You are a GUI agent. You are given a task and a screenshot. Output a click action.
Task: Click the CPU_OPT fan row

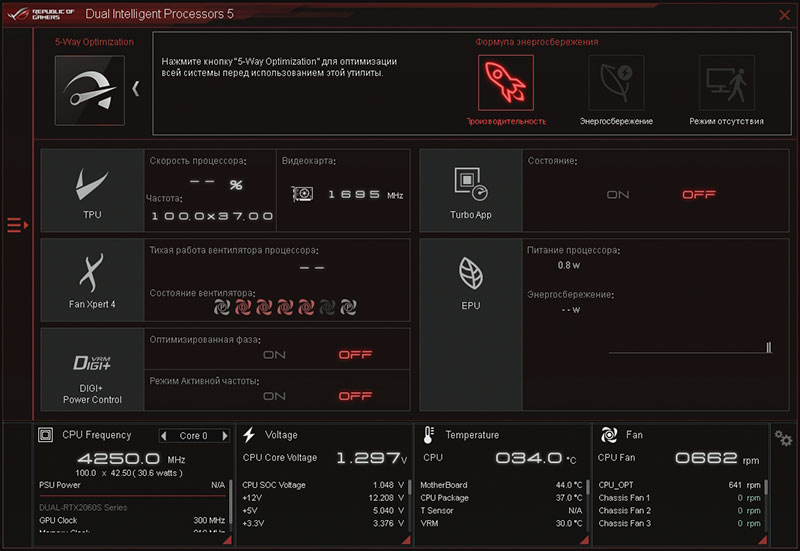coord(680,485)
